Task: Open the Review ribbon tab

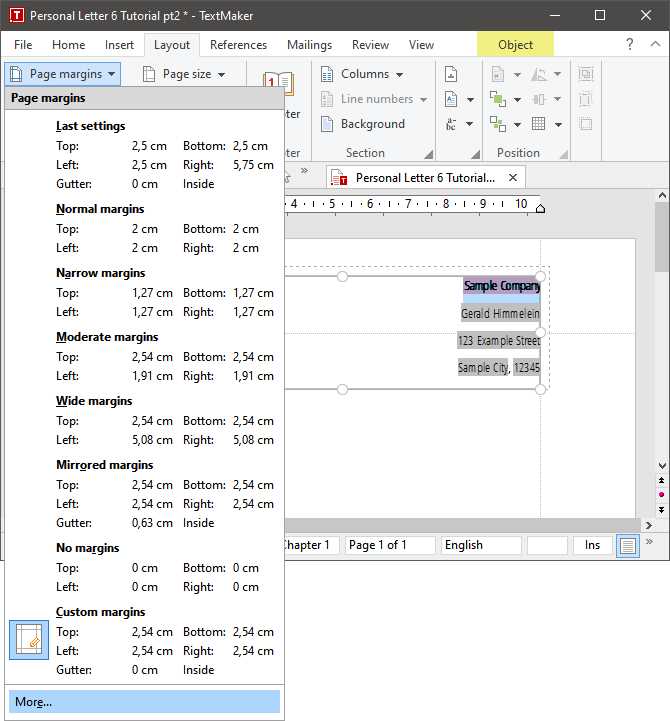Action: pos(370,45)
